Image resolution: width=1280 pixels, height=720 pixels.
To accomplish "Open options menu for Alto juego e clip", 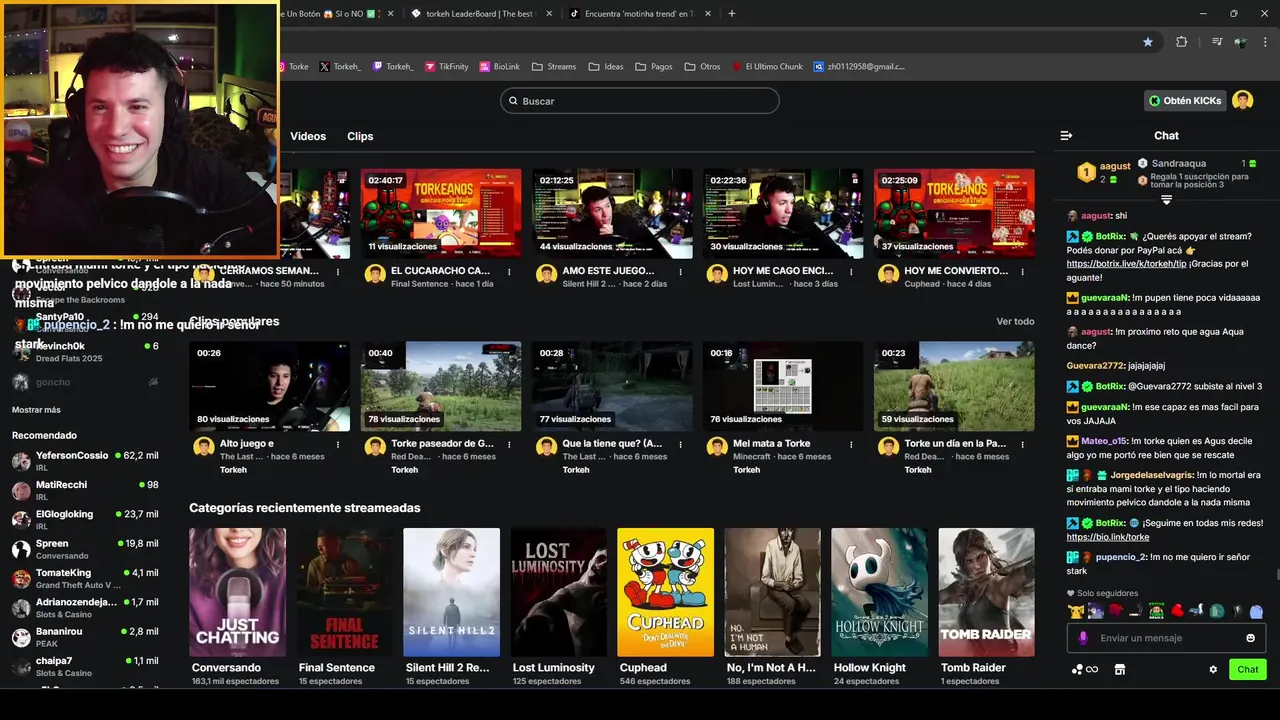I will pos(338,445).
